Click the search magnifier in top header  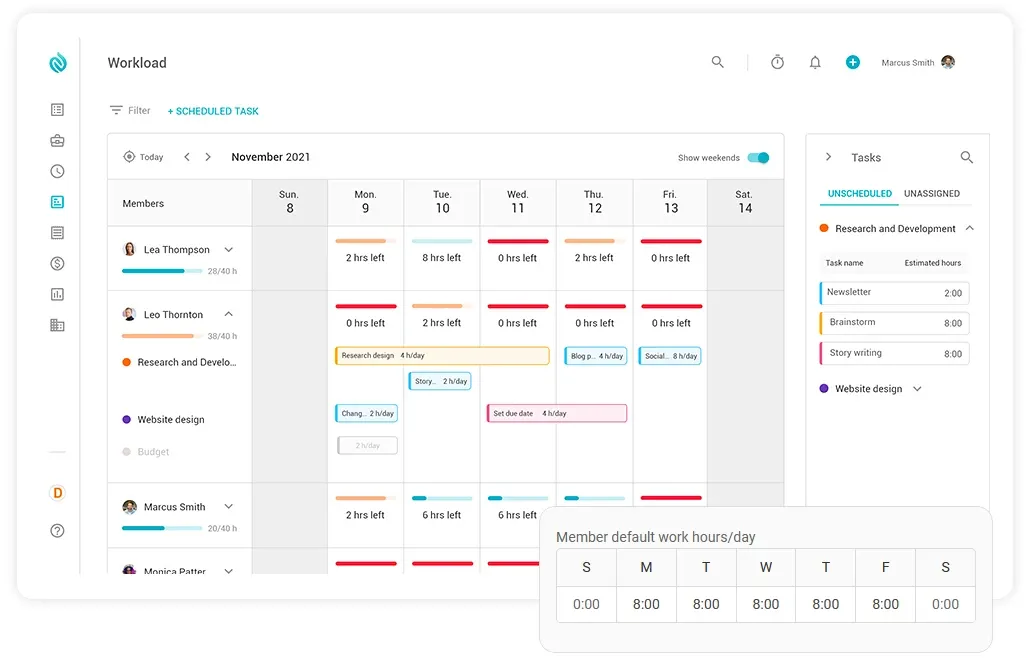pyautogui.click(x=717, y=62)
